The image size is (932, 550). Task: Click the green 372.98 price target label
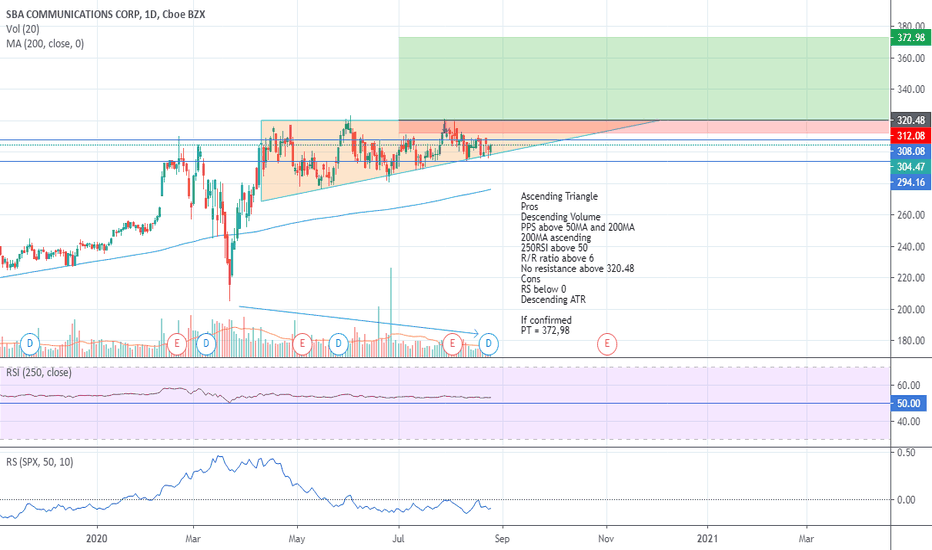pos(911,38)
